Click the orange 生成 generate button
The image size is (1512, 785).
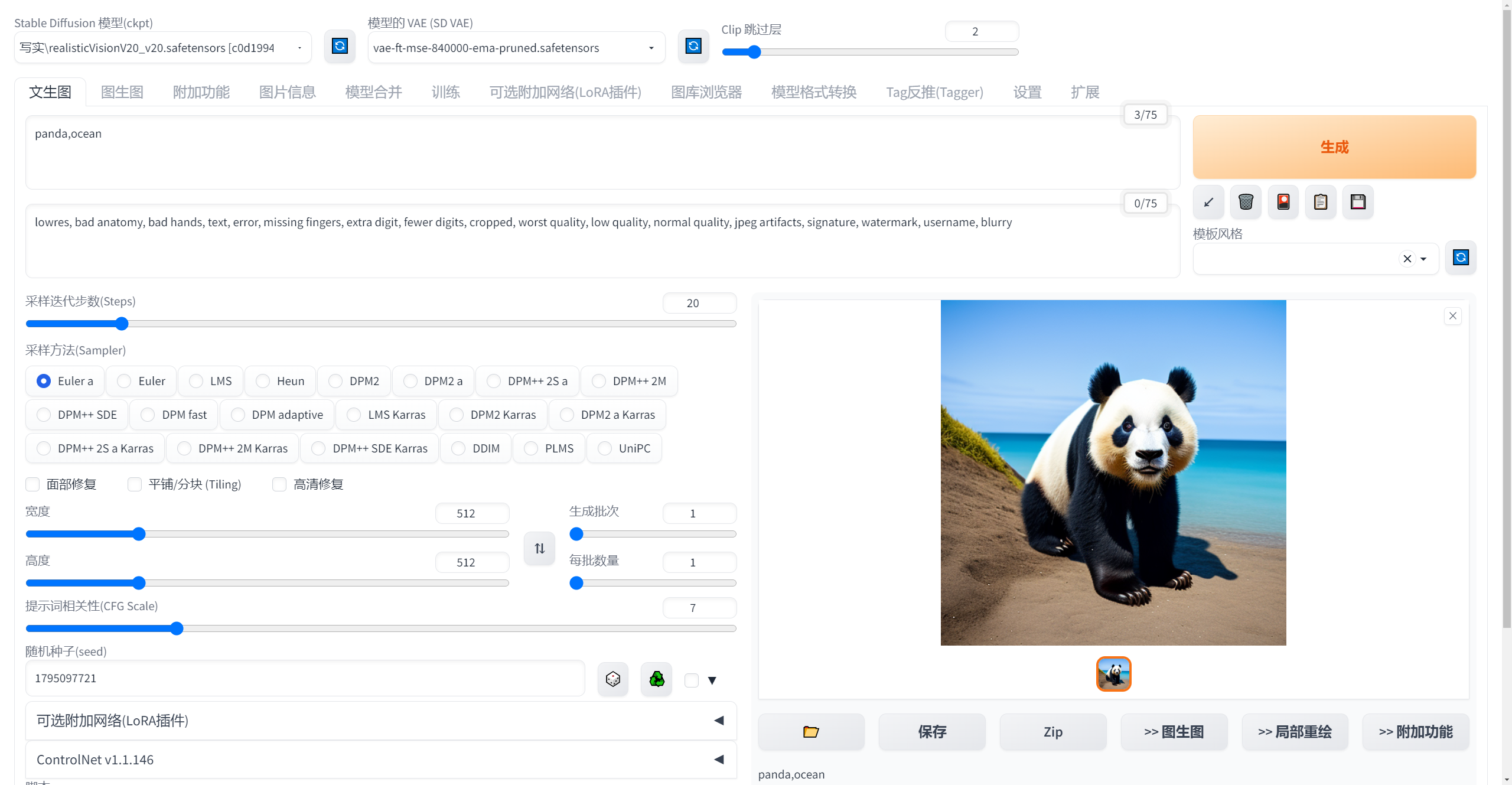pyautogui.click(x=1334, y=147)
